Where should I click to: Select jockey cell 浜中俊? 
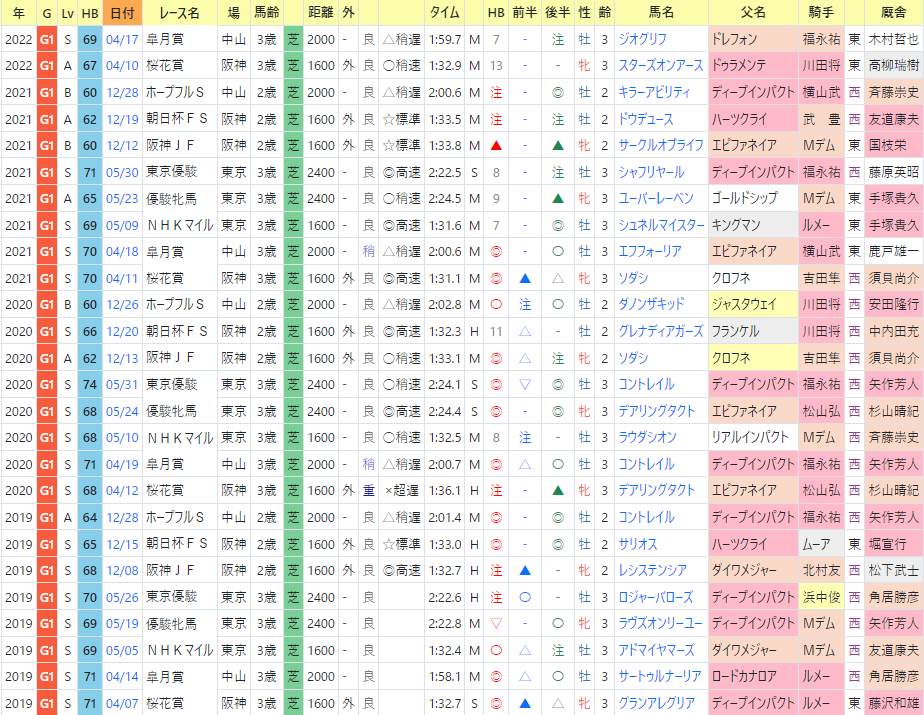point(821,597)
